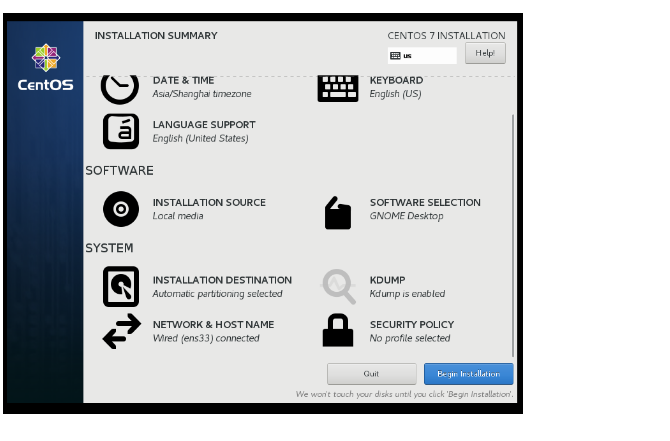Click 'Wired (ens33) connected' text

[x=206, y=338]
